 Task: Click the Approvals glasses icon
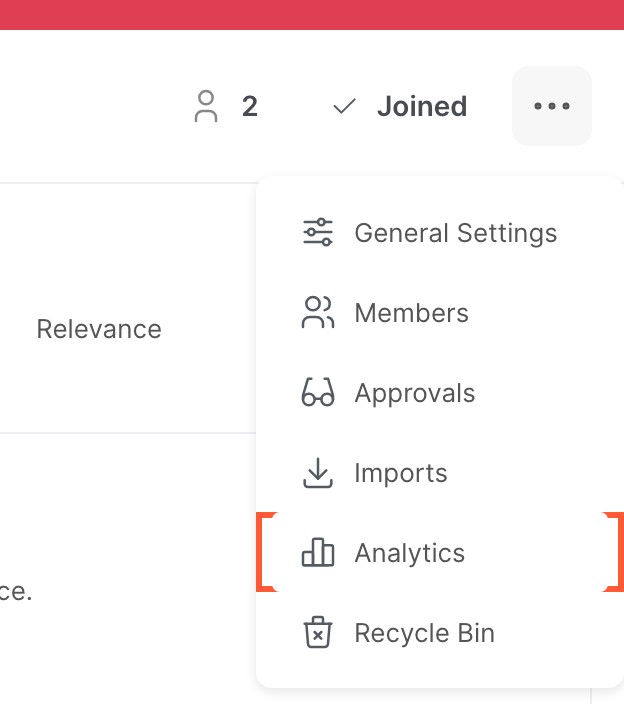coord(318,392)
